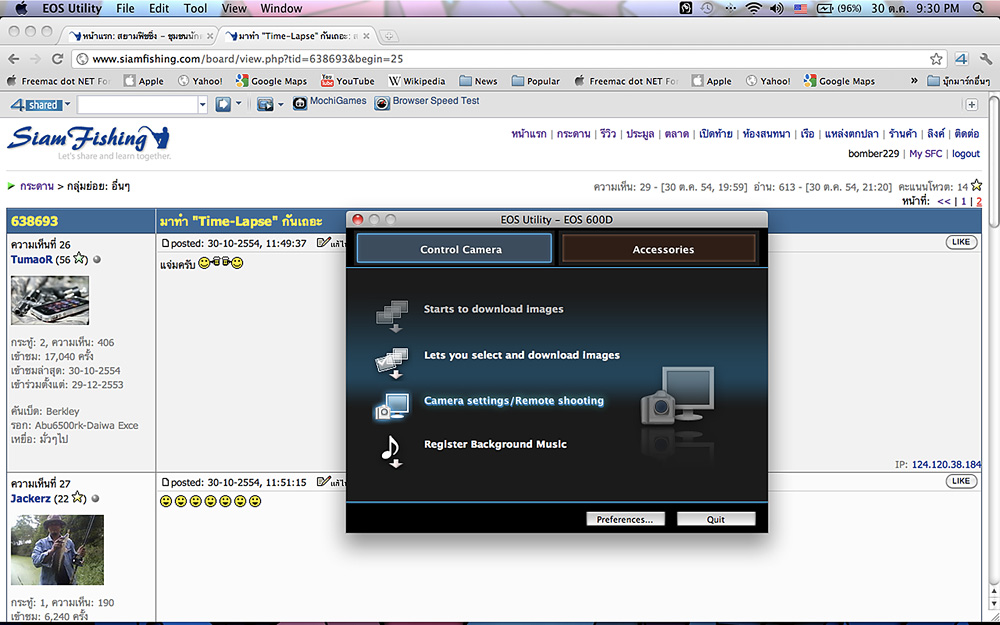The image size is (1000, 625).
Task: Reload the current web page
Action: (57, 59)
